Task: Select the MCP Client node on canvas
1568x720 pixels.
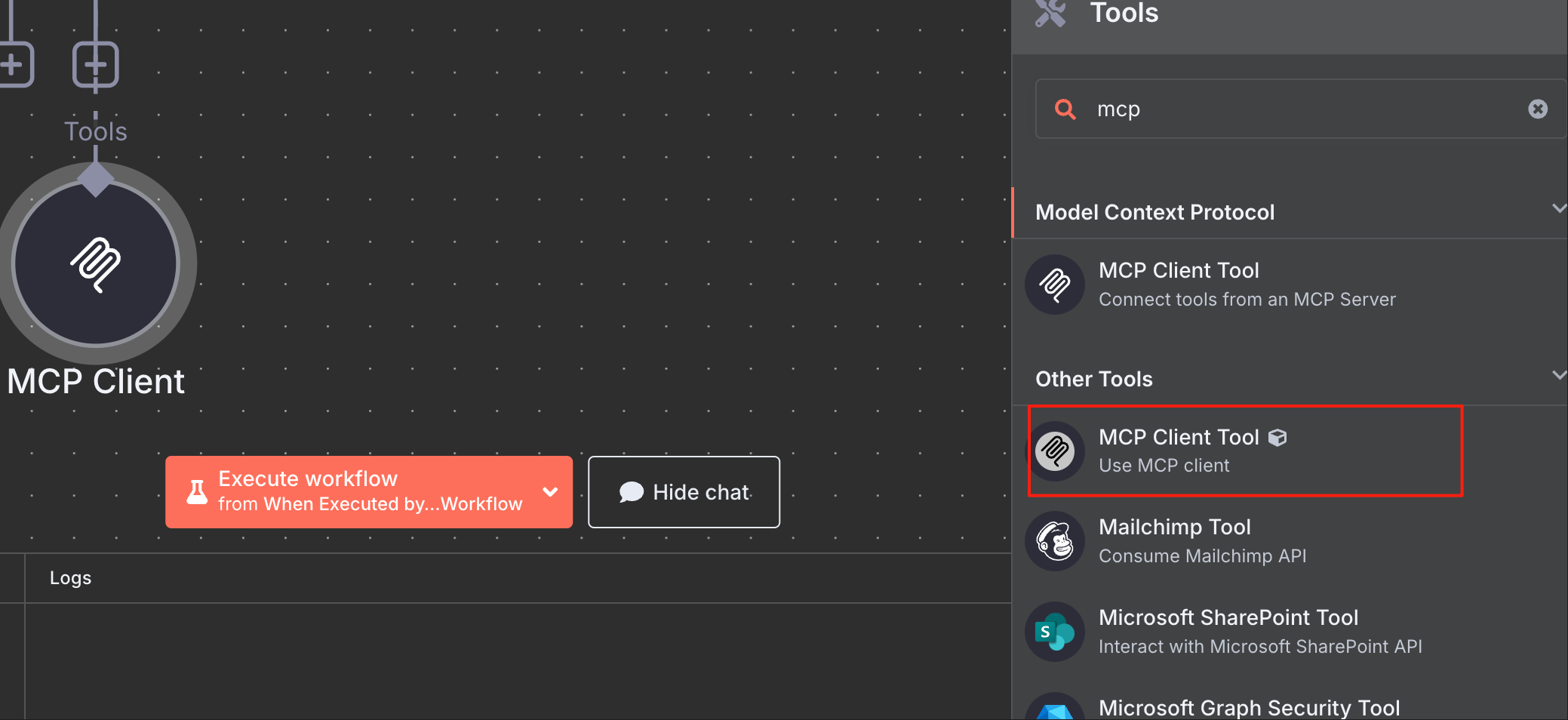Action: (x=96, y=263)
